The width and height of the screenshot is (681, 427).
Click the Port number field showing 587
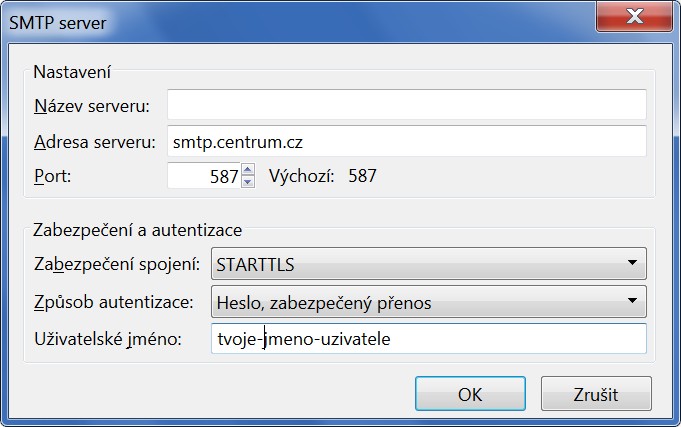click(204, 177)
